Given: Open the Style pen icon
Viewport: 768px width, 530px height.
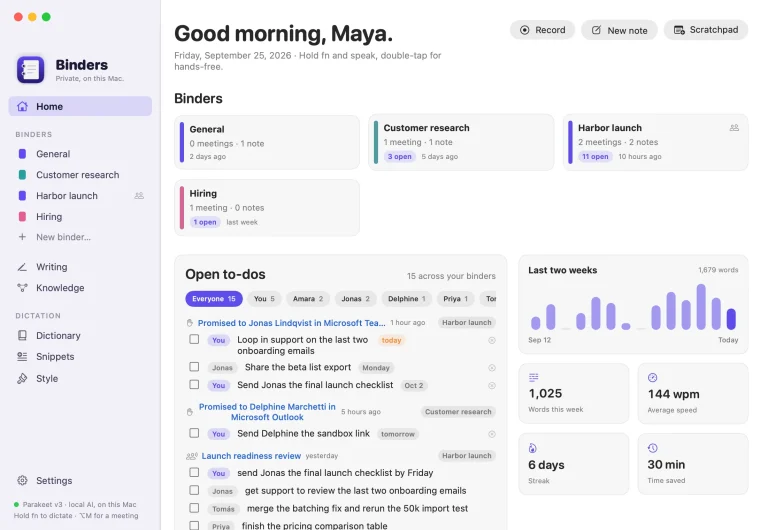Looking at the screenshot, I should [22, 379].
